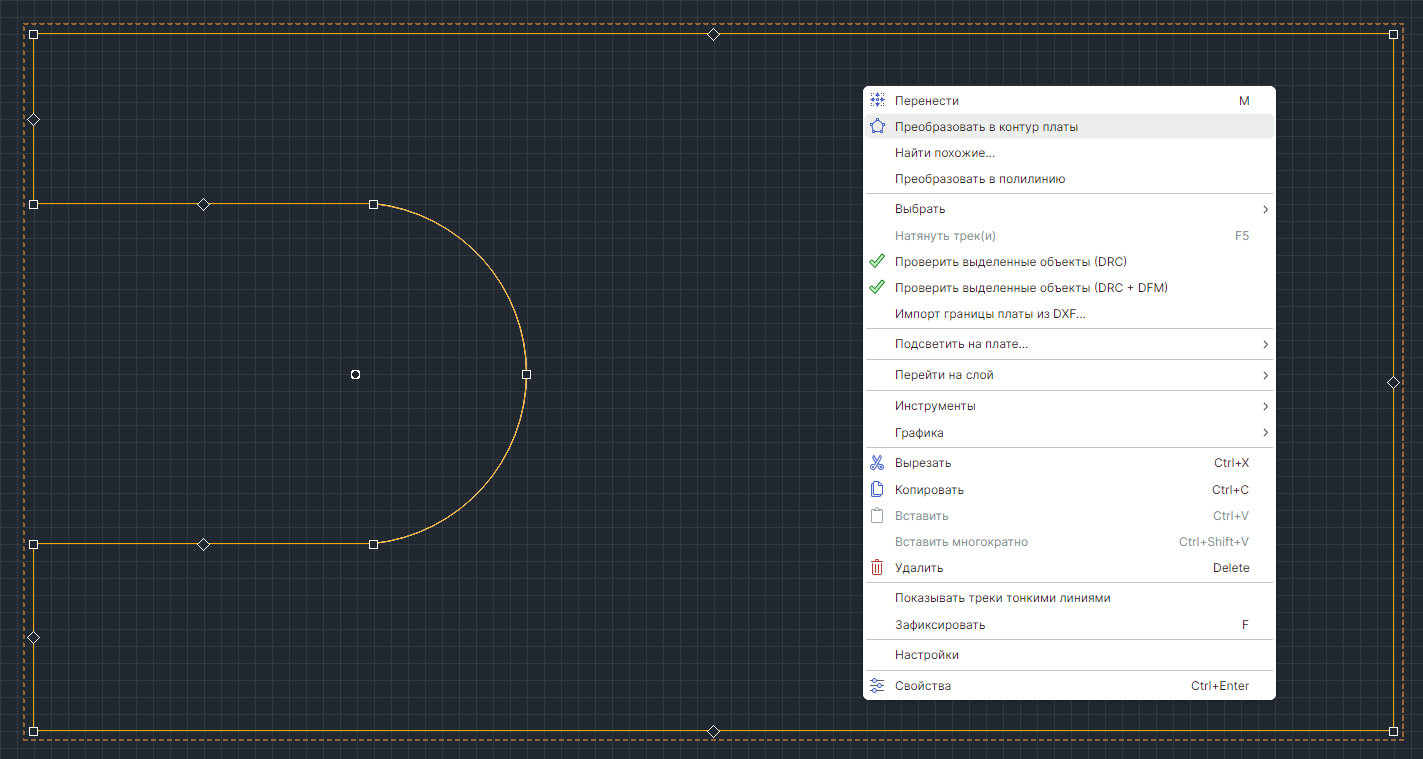This screenshot has height=759, width=1423.
Task: Choose Найти похожие from context menu
Action: [x=944, y=153]
